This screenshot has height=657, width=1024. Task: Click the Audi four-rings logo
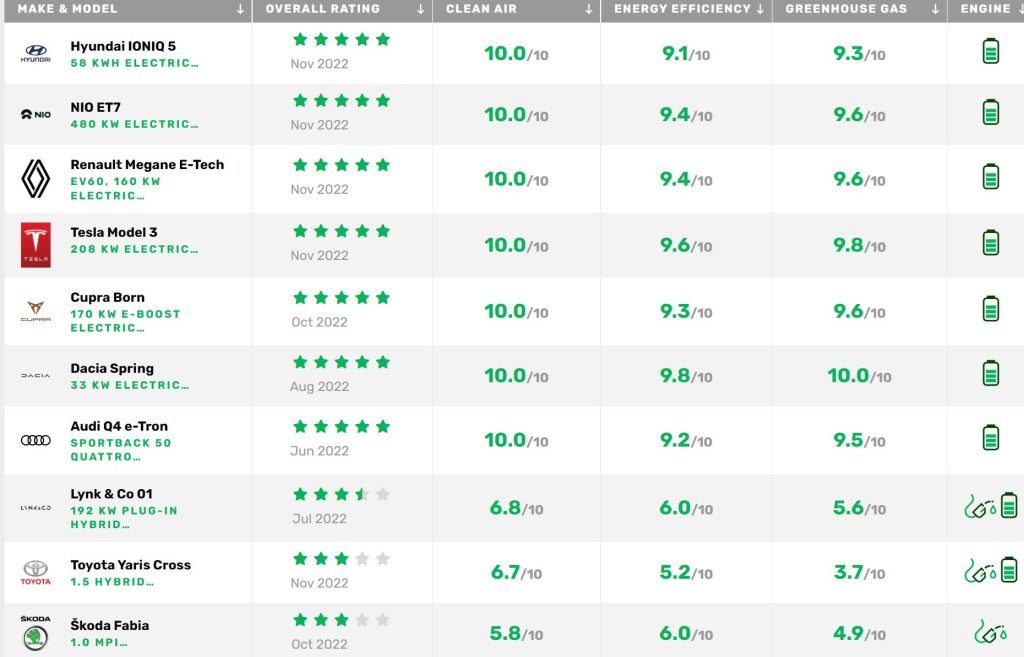pyautogui.click(x=35, y=440)
